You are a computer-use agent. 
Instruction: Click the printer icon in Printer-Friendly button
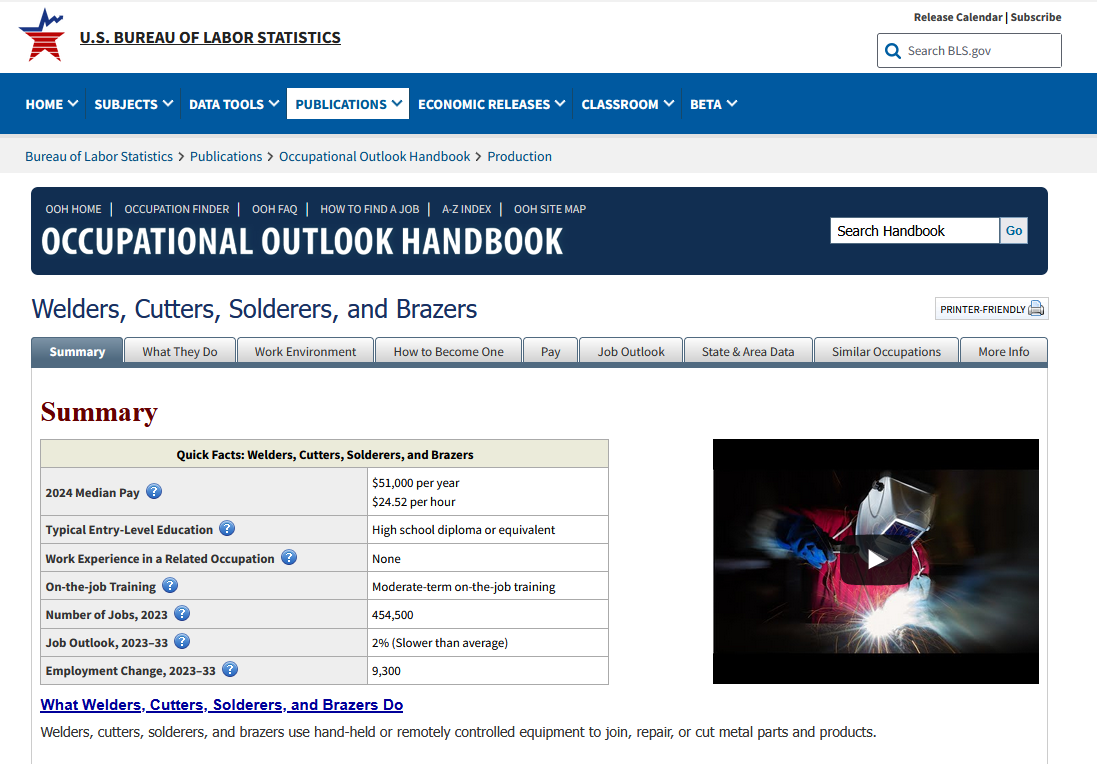point(1036,309)
